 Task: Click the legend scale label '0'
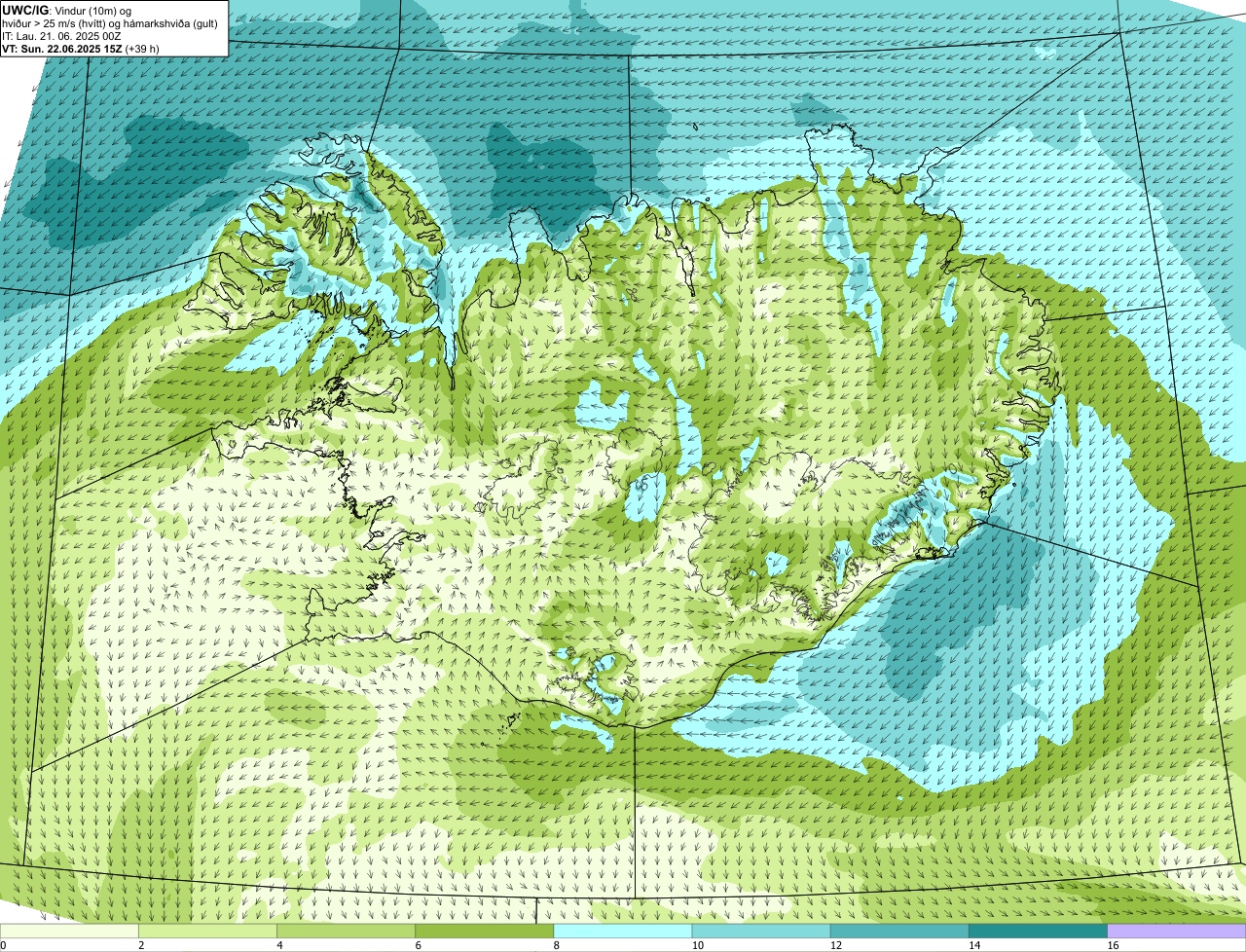(x=3, y=945)
